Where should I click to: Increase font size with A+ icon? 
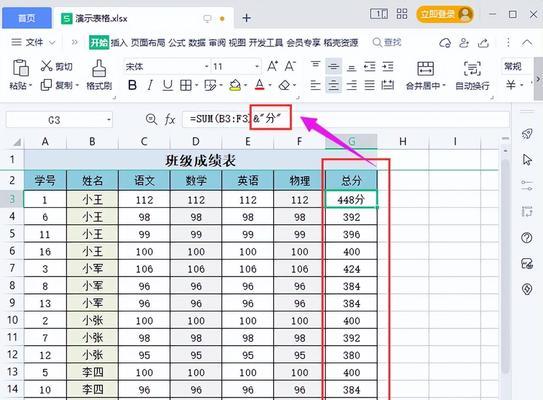272,66
